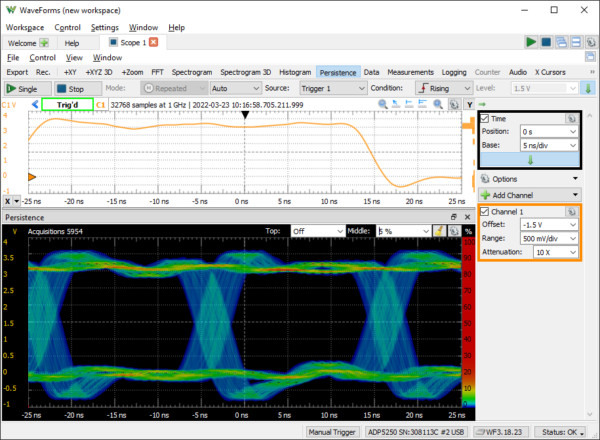
Task: Disable the Channel 1 checkbox
Action: [485, 212]
